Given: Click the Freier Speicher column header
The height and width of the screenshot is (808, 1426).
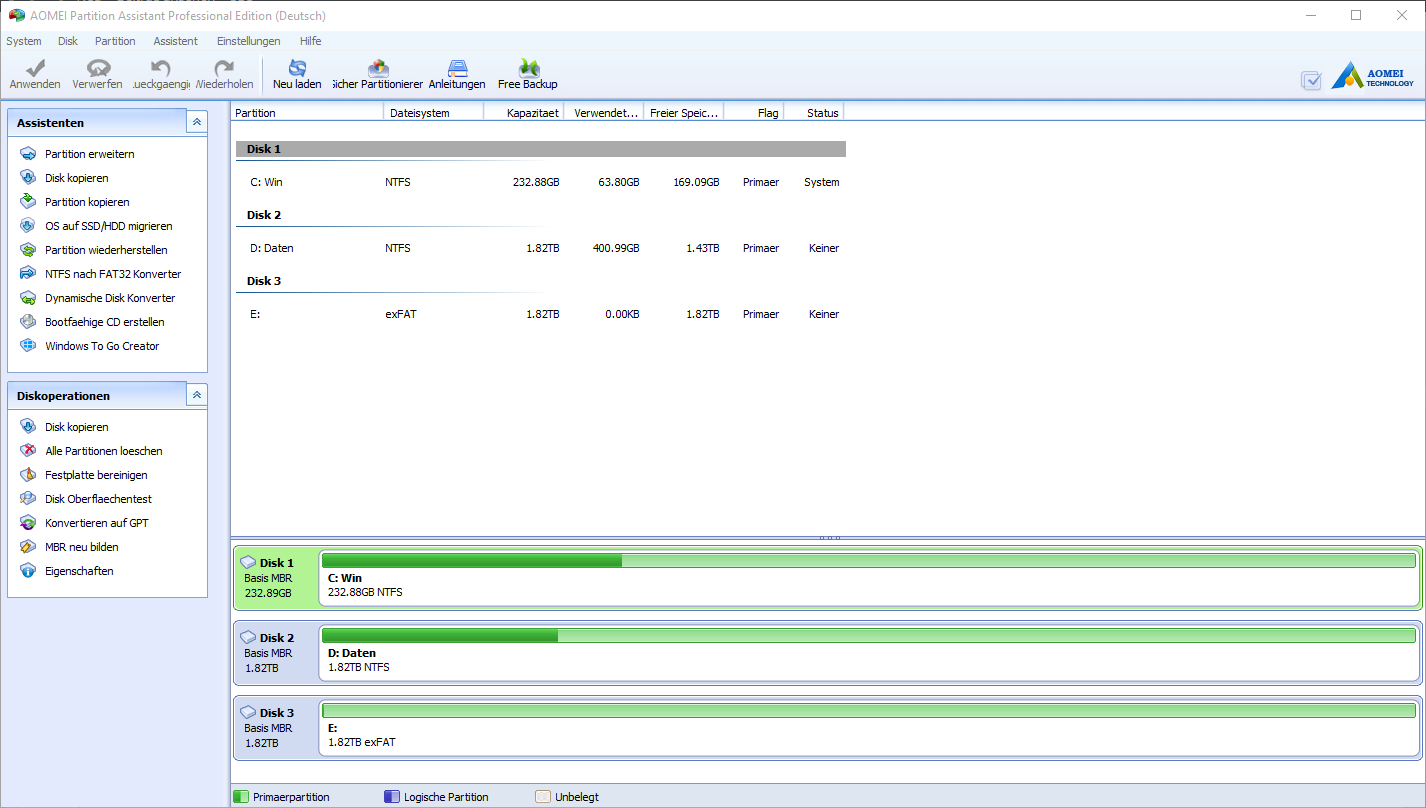Looking at the screenshot, I should point(684,113).
